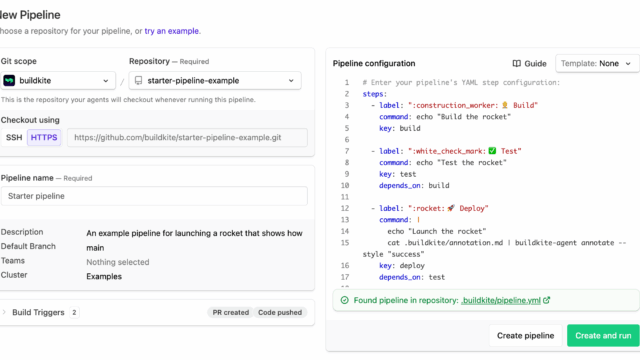Image resolution: width=640 pixels, height=360 pixels.
Task: Click the line echo "Build the rocket"
Action: point(445,117)
